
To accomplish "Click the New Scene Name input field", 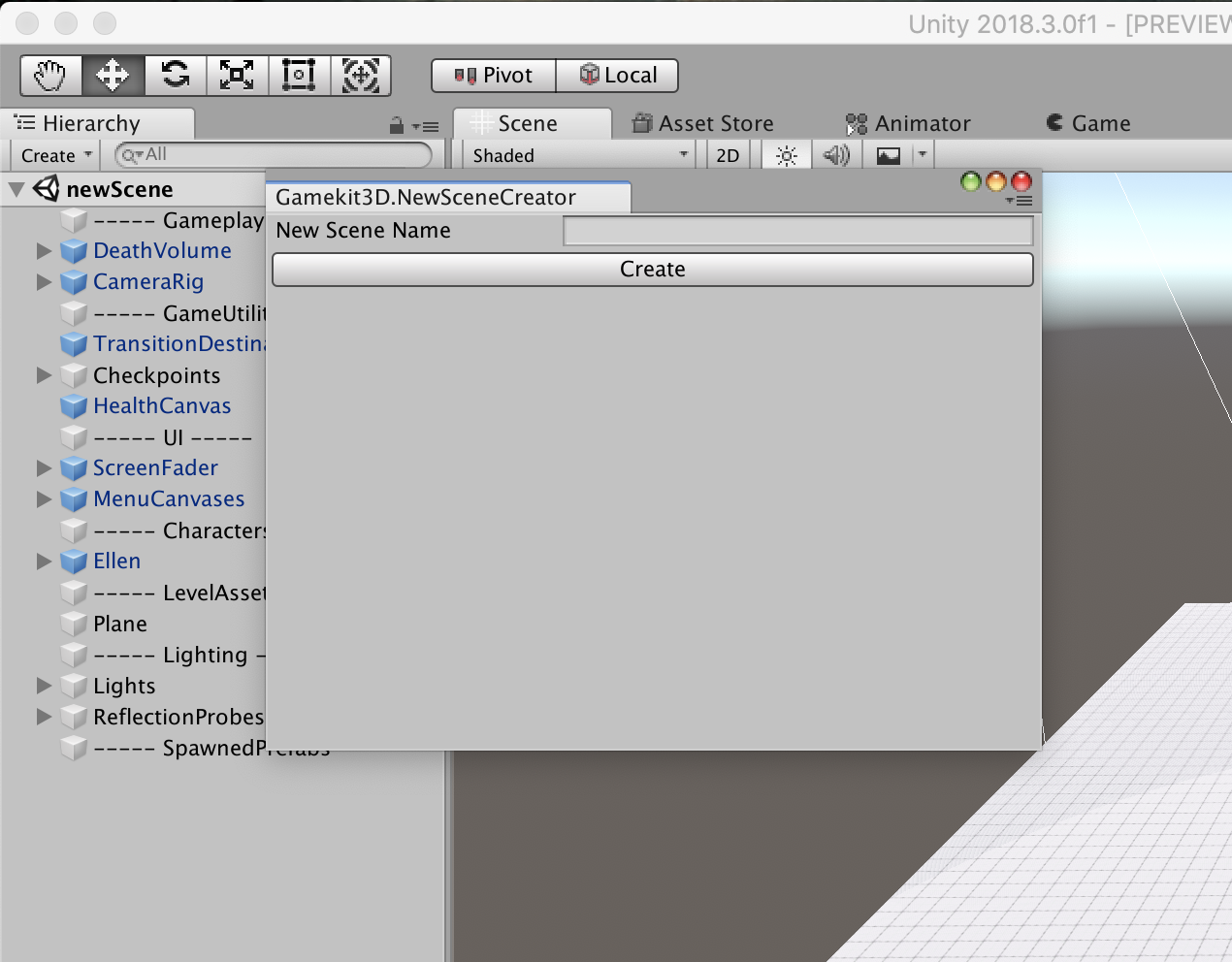I will point(797,231).
